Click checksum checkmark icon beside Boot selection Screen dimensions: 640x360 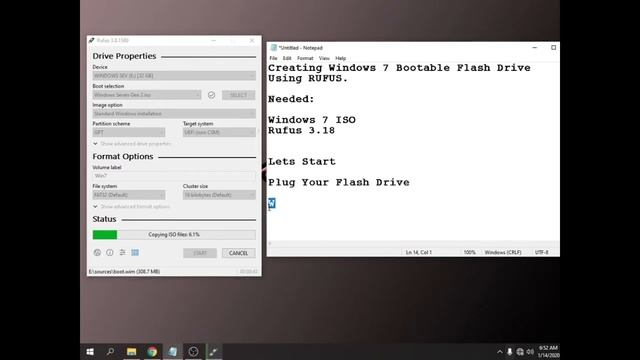pyautogui.click(x=211, y=95)
